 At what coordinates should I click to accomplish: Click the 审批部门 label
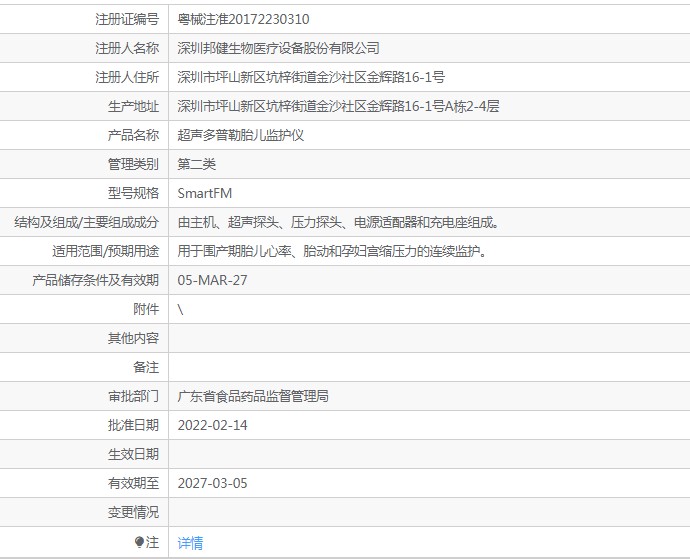click(x=133, y=396)
